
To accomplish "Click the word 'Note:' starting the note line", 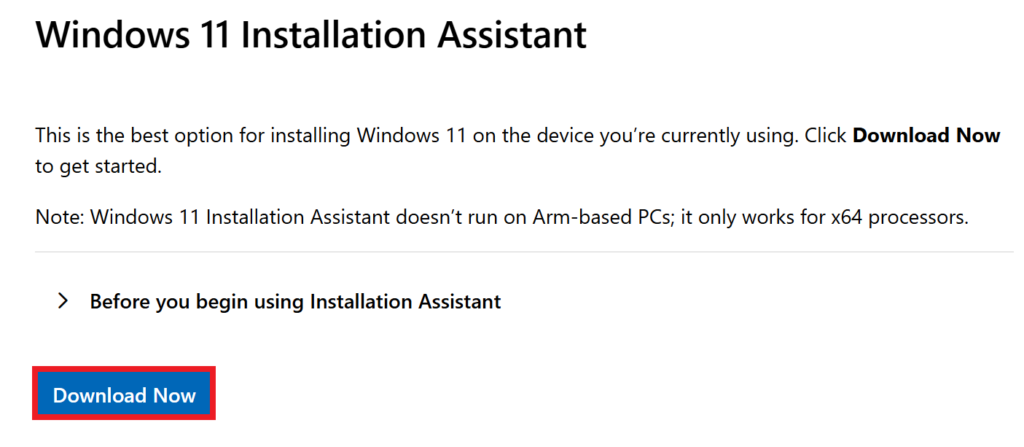I will (x=60, y=217).
